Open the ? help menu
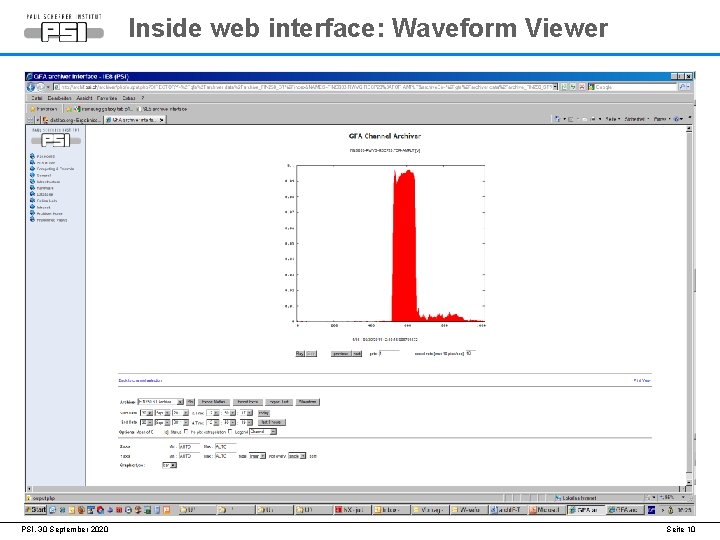720x540 pixels. coord(143,98)
